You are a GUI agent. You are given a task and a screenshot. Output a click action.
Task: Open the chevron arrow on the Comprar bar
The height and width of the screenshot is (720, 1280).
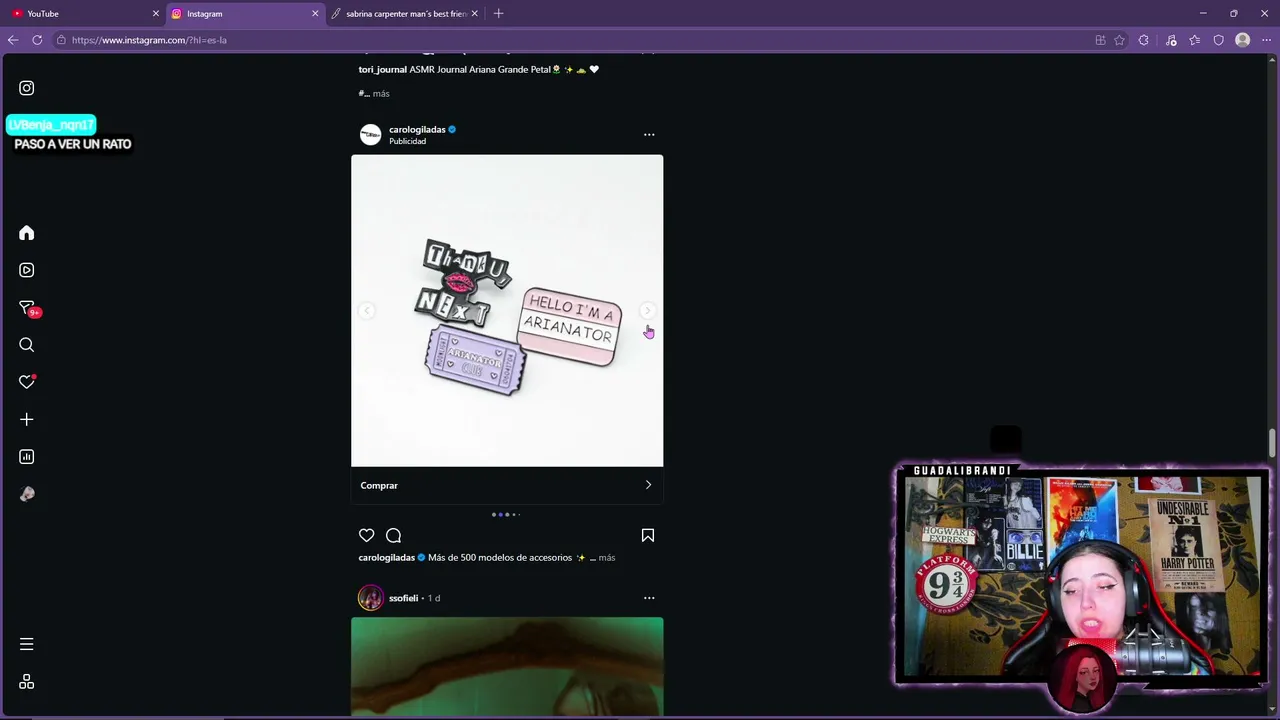(648, 485)
